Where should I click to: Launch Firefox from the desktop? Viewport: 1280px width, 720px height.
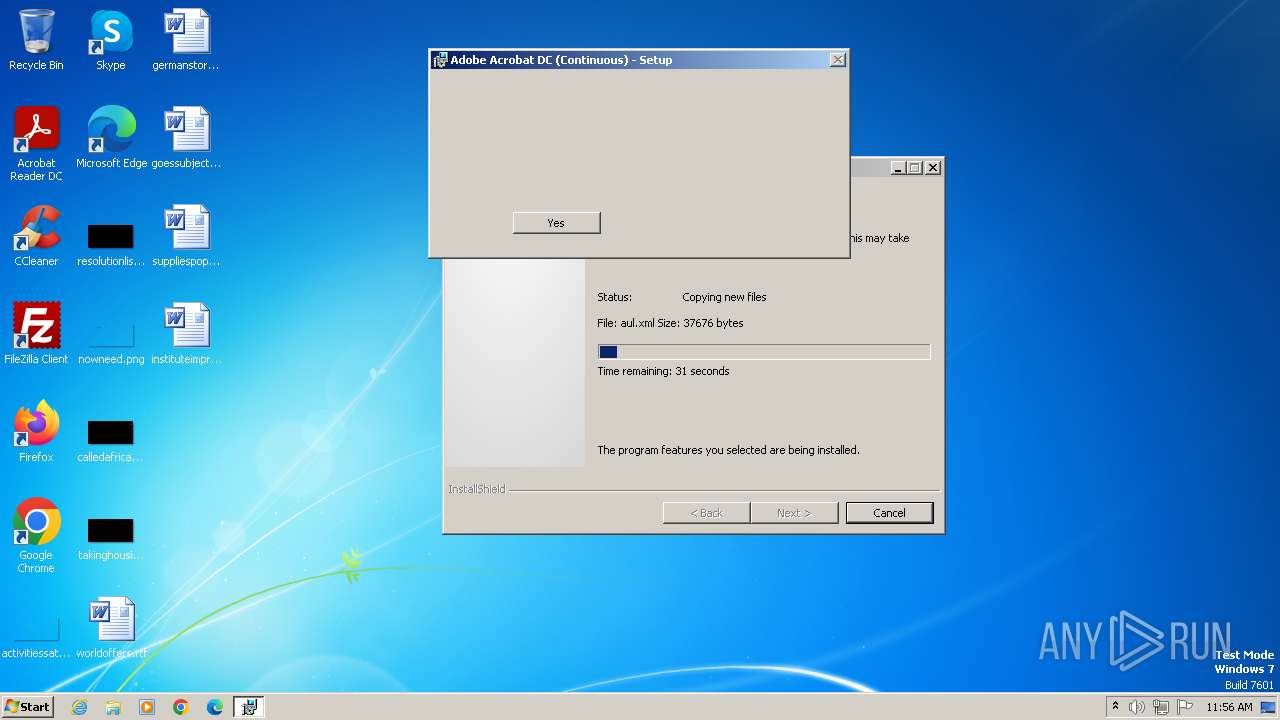tap(36, 432)
